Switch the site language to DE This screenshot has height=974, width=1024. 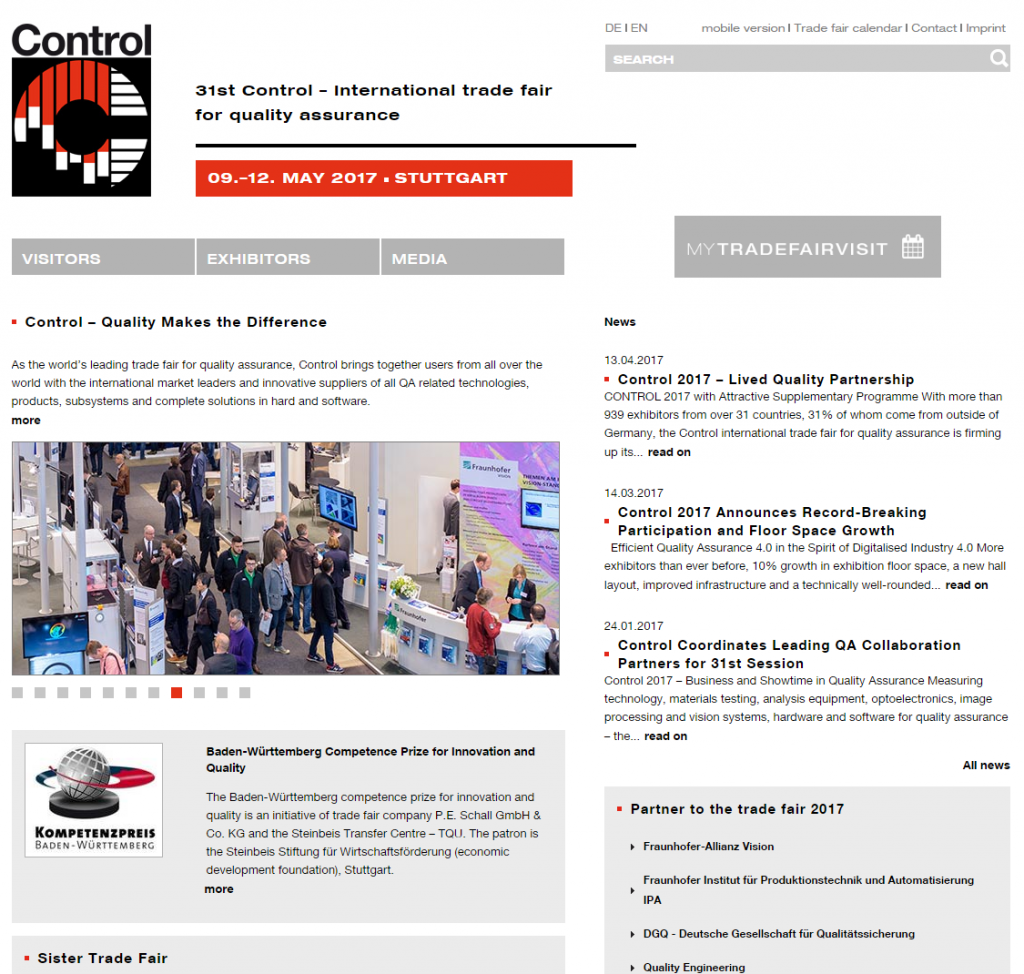tap(613, 28)
